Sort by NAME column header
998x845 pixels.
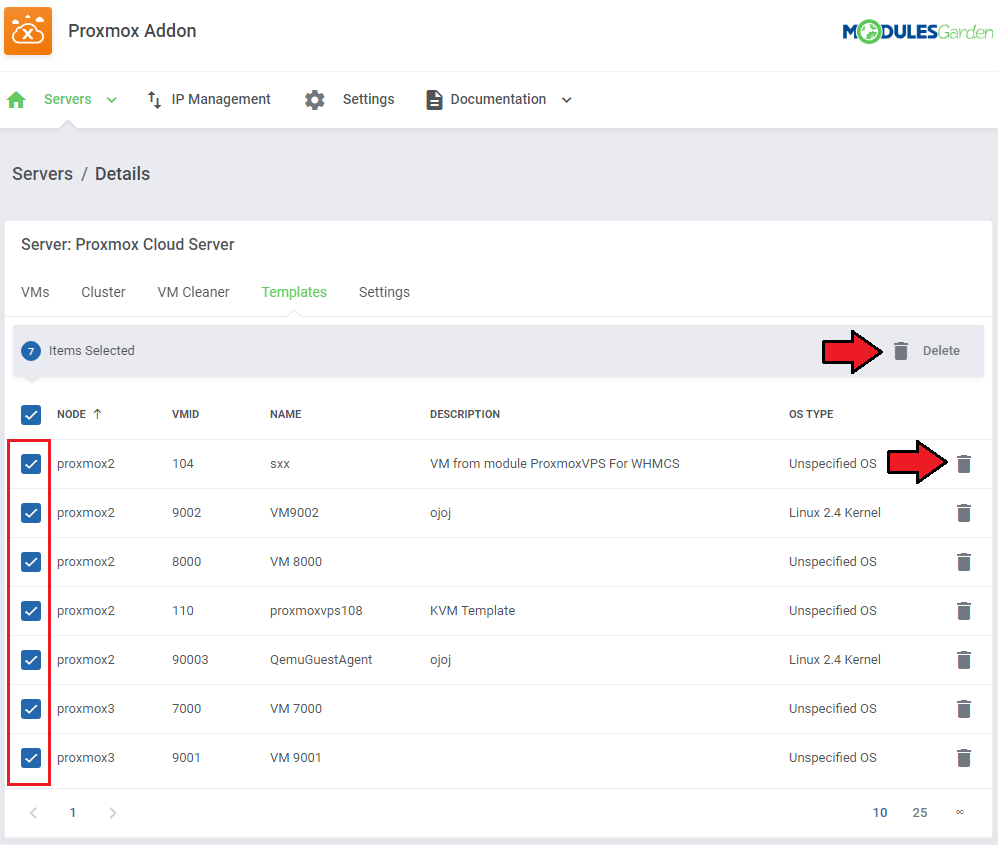point(285,414)
